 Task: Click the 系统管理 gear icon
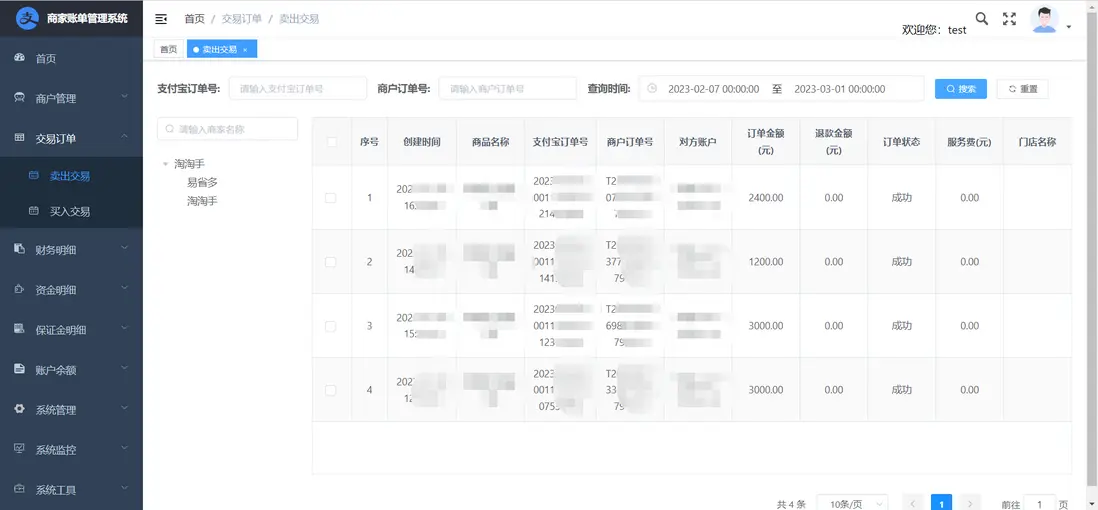[x=19, y=409]
